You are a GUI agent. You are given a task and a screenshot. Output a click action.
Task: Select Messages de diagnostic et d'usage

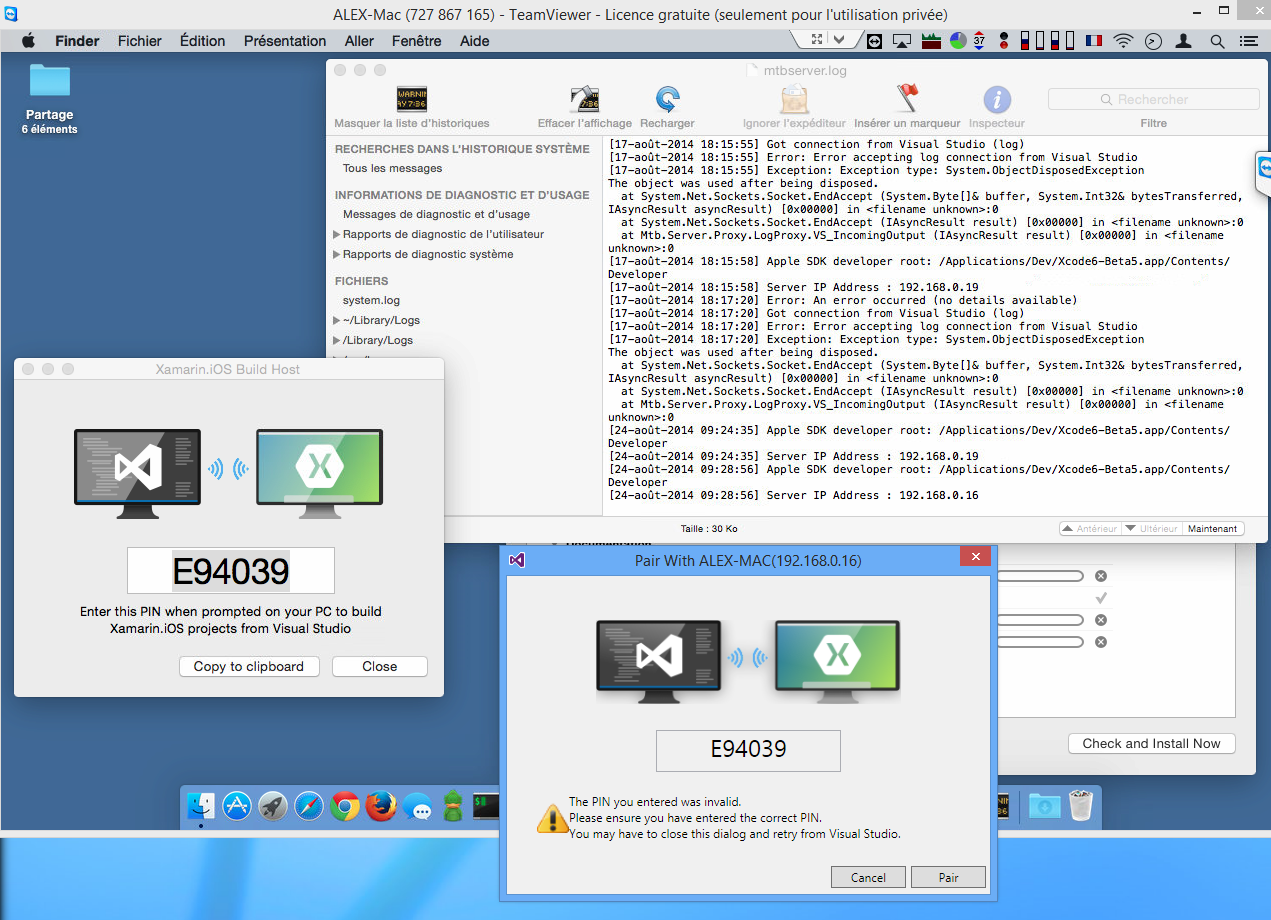click(436, 214)
